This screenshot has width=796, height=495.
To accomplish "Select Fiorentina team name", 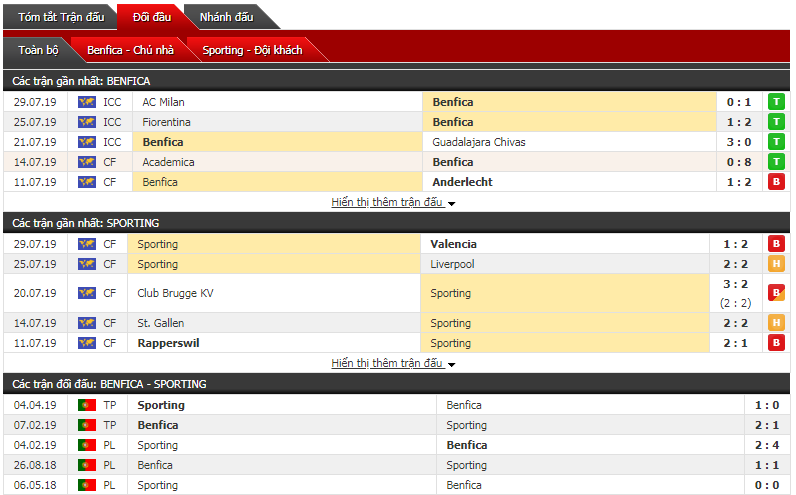I will (x=167, y=122).
